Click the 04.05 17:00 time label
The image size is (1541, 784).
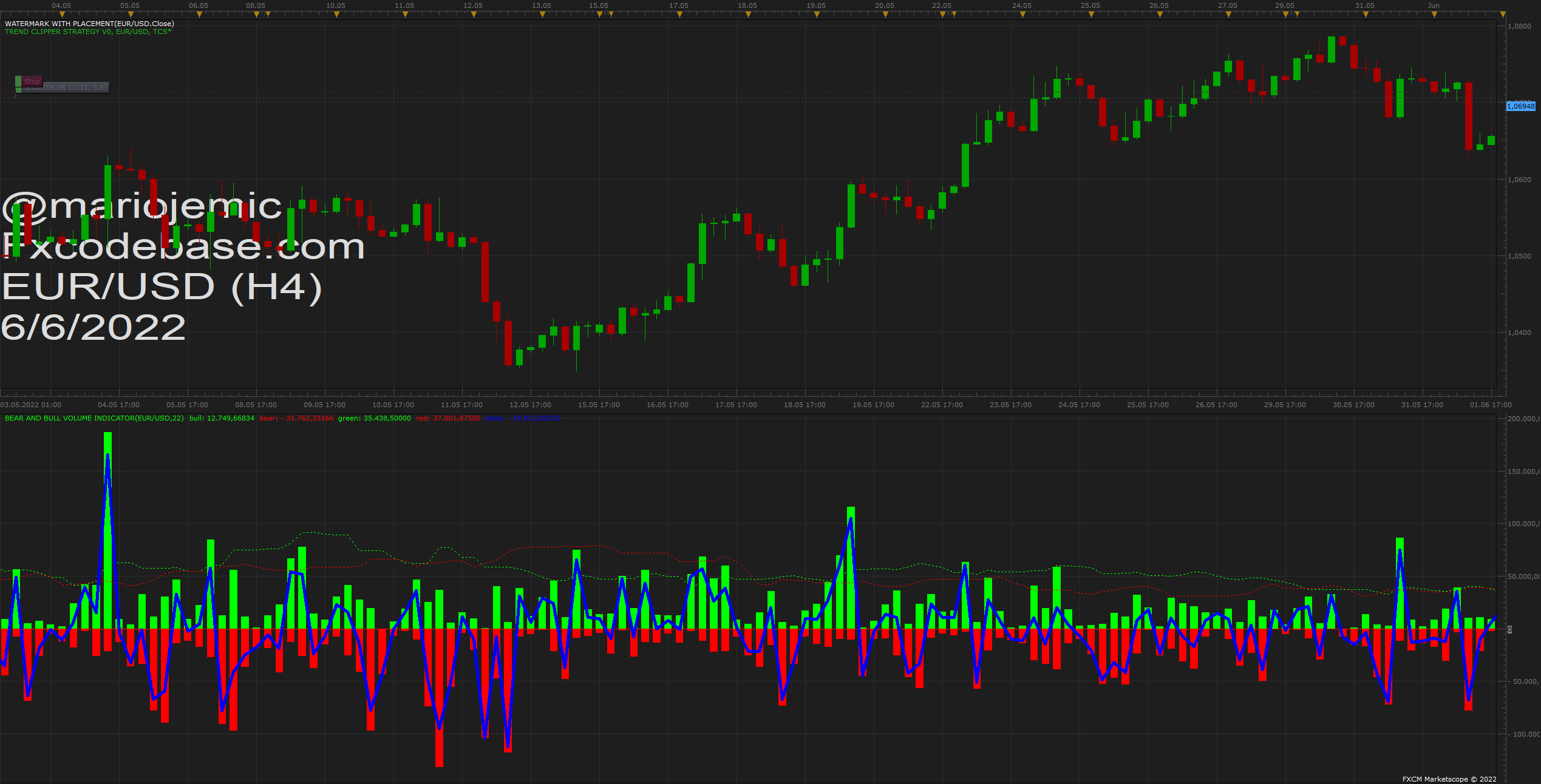(118, 405)
